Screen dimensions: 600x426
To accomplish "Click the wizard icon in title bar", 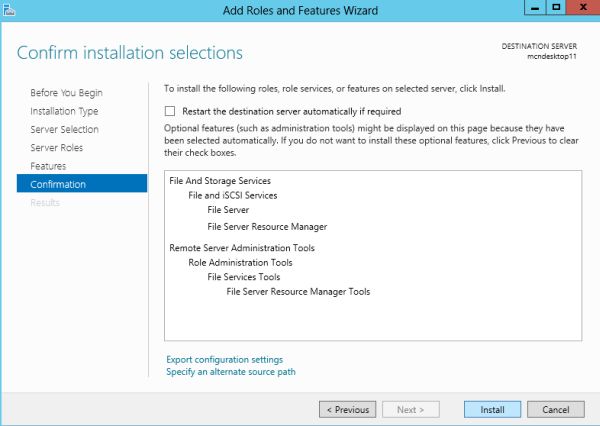I will click(10, 10).
